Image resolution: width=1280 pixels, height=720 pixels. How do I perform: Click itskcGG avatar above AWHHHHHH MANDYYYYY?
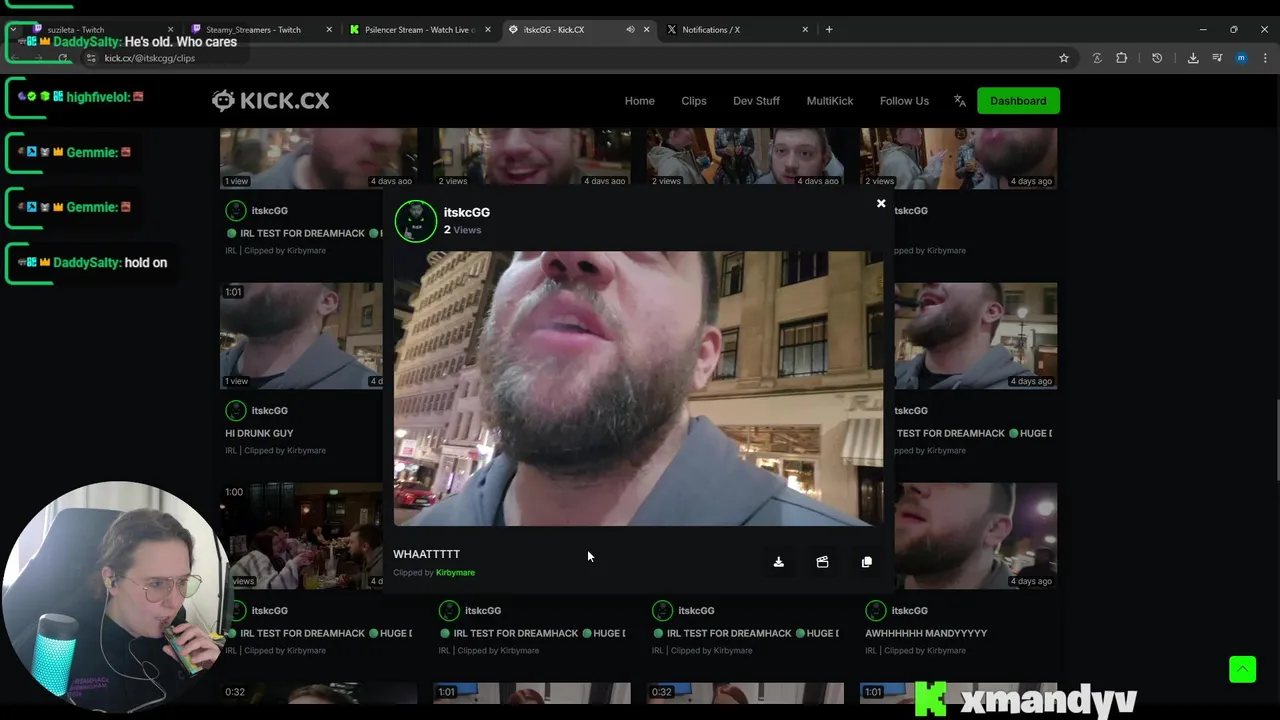[x=876, y=611]
